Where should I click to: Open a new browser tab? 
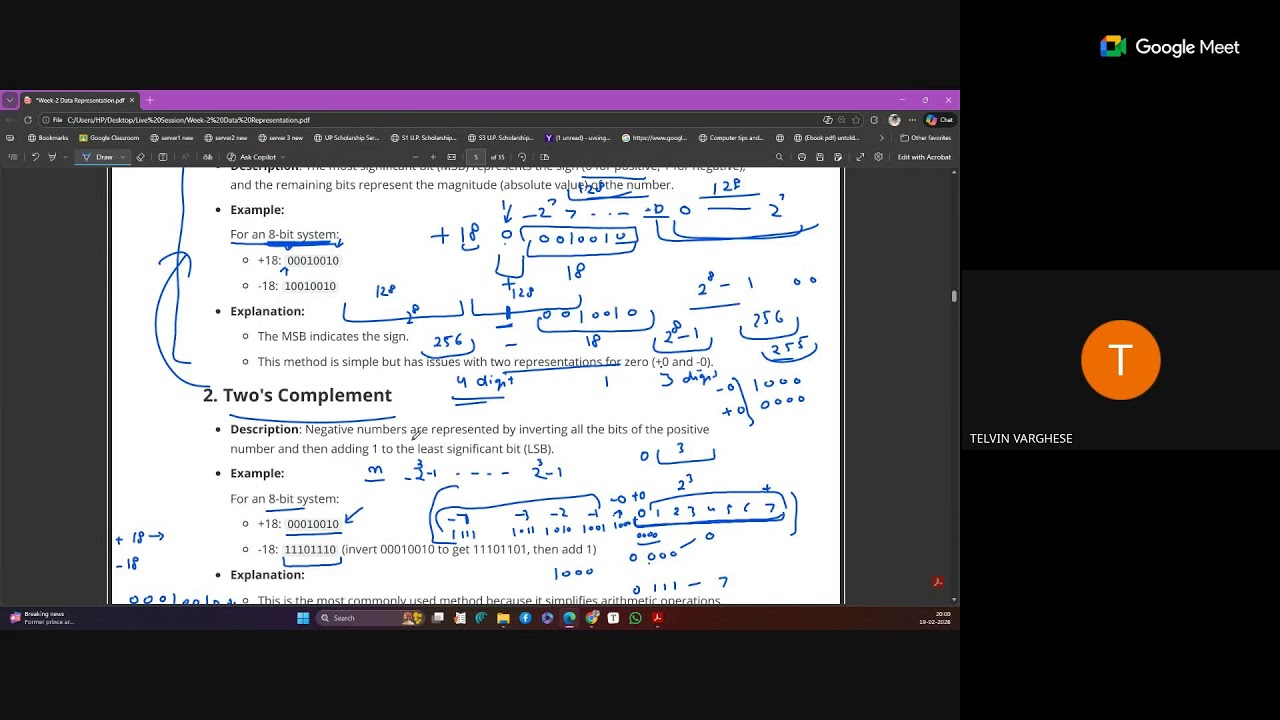150,100
